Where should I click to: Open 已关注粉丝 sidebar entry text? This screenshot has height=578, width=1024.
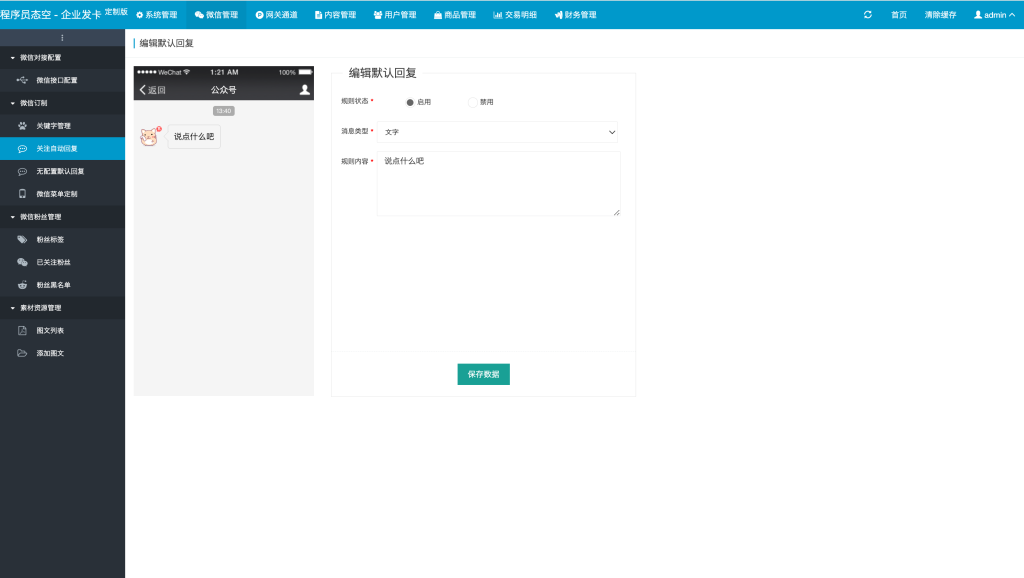tap(54, 263)
